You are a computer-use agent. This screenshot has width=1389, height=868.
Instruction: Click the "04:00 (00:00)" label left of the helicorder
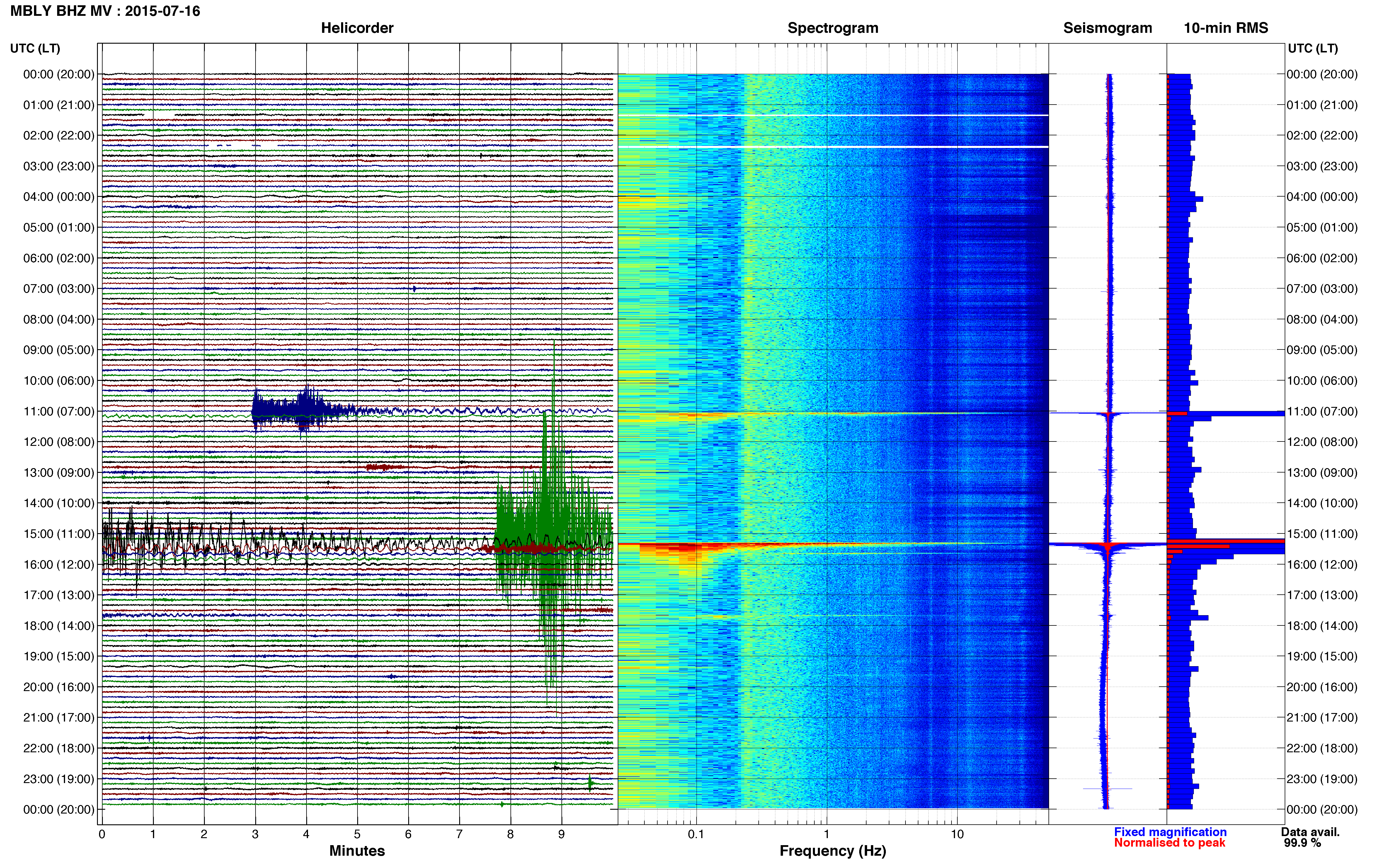[59, 197]
